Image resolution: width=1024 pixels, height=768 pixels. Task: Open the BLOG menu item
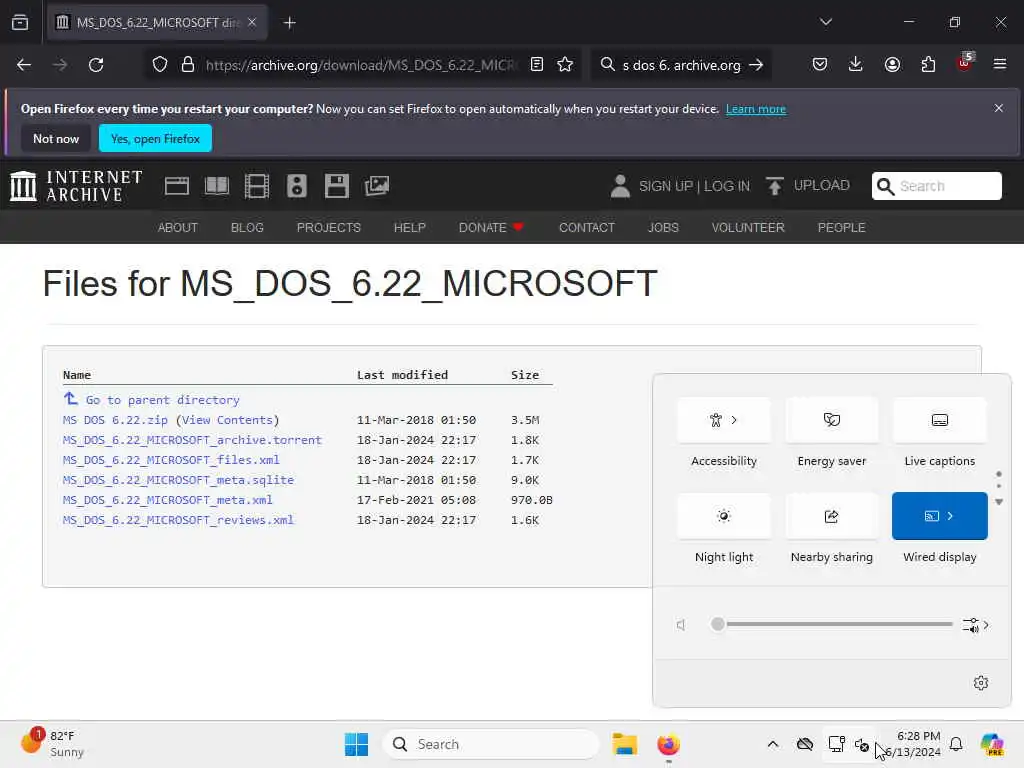click(247, 227)
